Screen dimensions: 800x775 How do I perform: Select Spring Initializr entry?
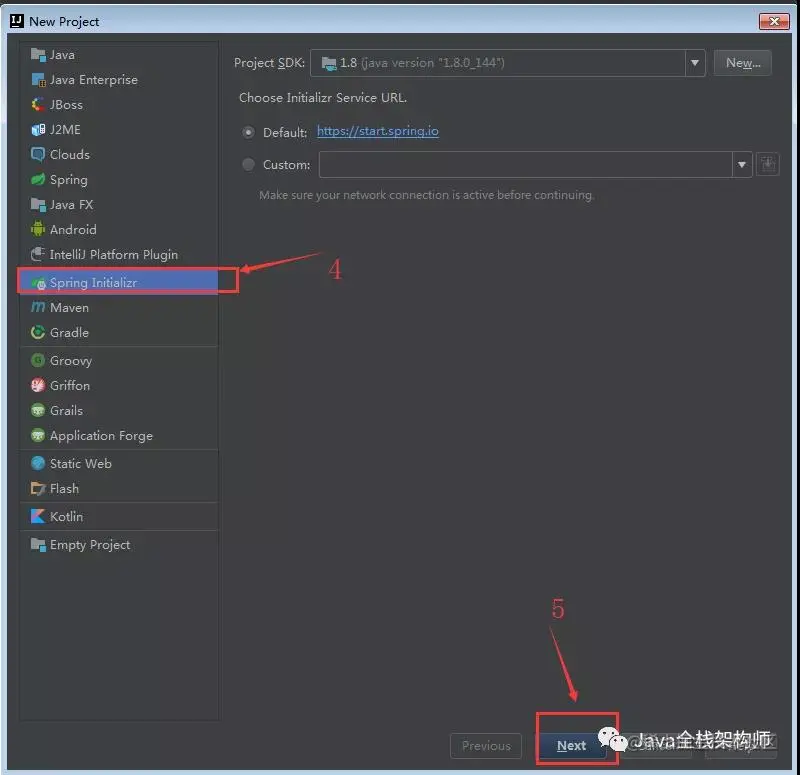[118, 282]
